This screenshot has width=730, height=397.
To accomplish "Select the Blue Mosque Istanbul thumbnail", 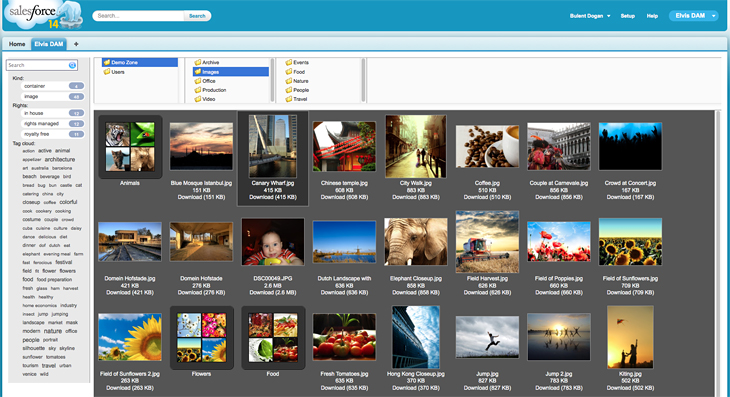I will point(201,147).
